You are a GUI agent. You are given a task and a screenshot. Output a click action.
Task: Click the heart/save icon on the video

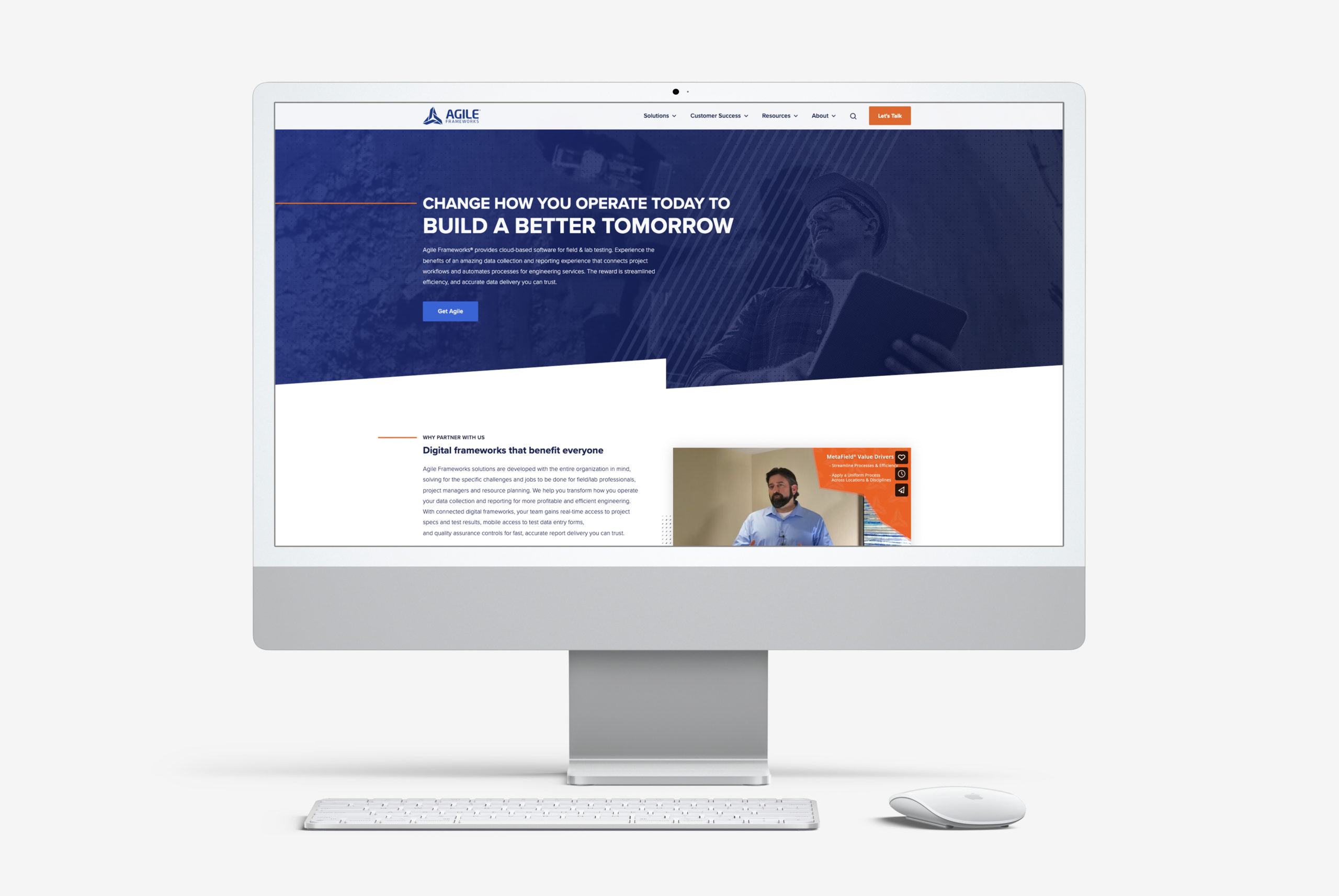pyautogui.click(x=900, y=457)
